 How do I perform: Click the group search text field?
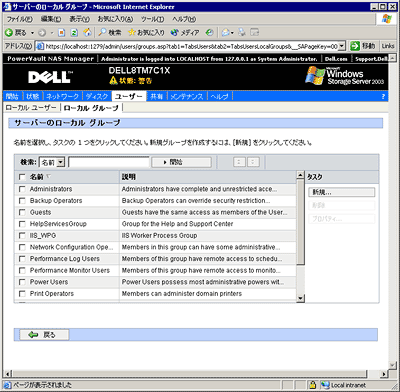pyautogui.click(x=109, y=162)
